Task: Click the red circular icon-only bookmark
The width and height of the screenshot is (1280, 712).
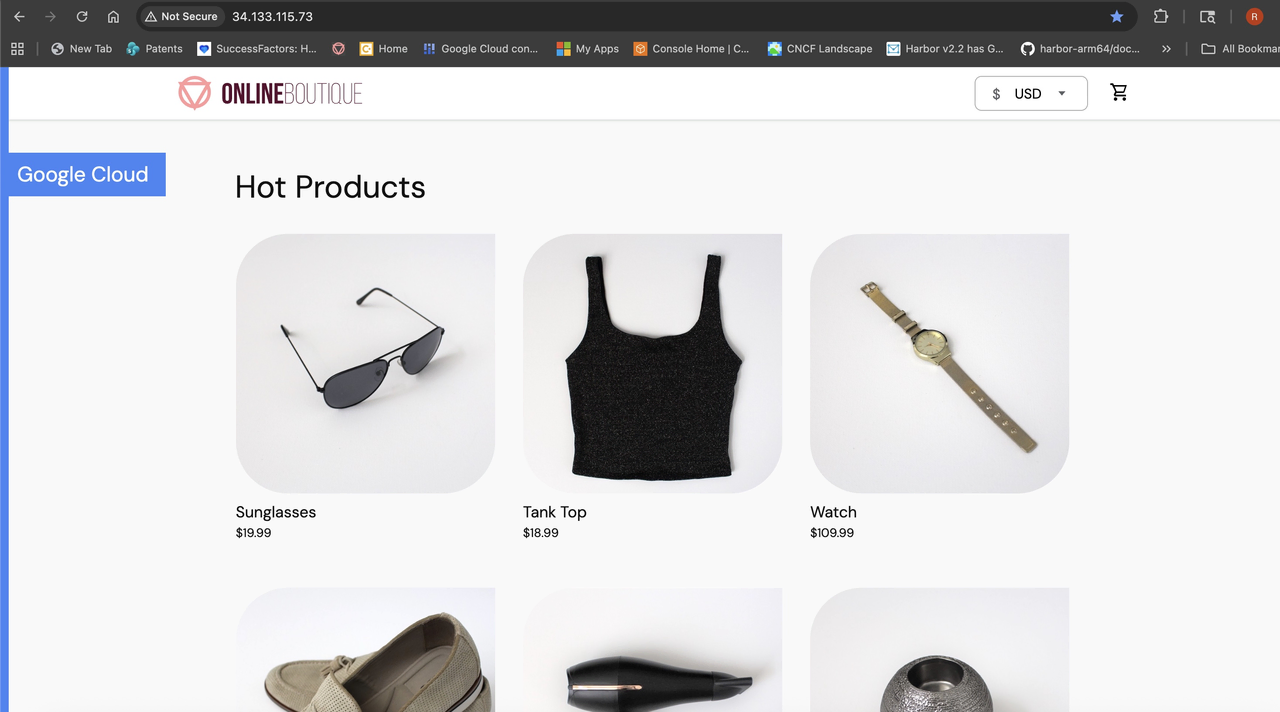Action: [x=339, y=48]
